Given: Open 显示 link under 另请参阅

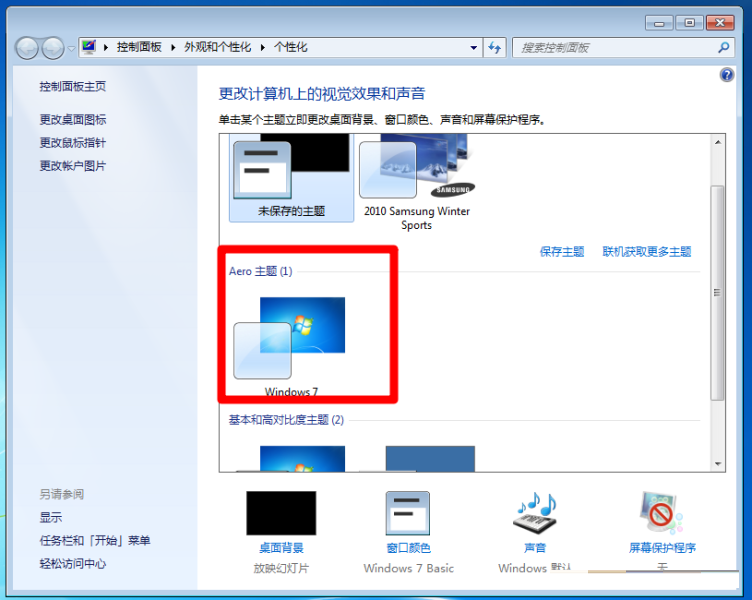Looking at the screenshot, I should 50,518.
